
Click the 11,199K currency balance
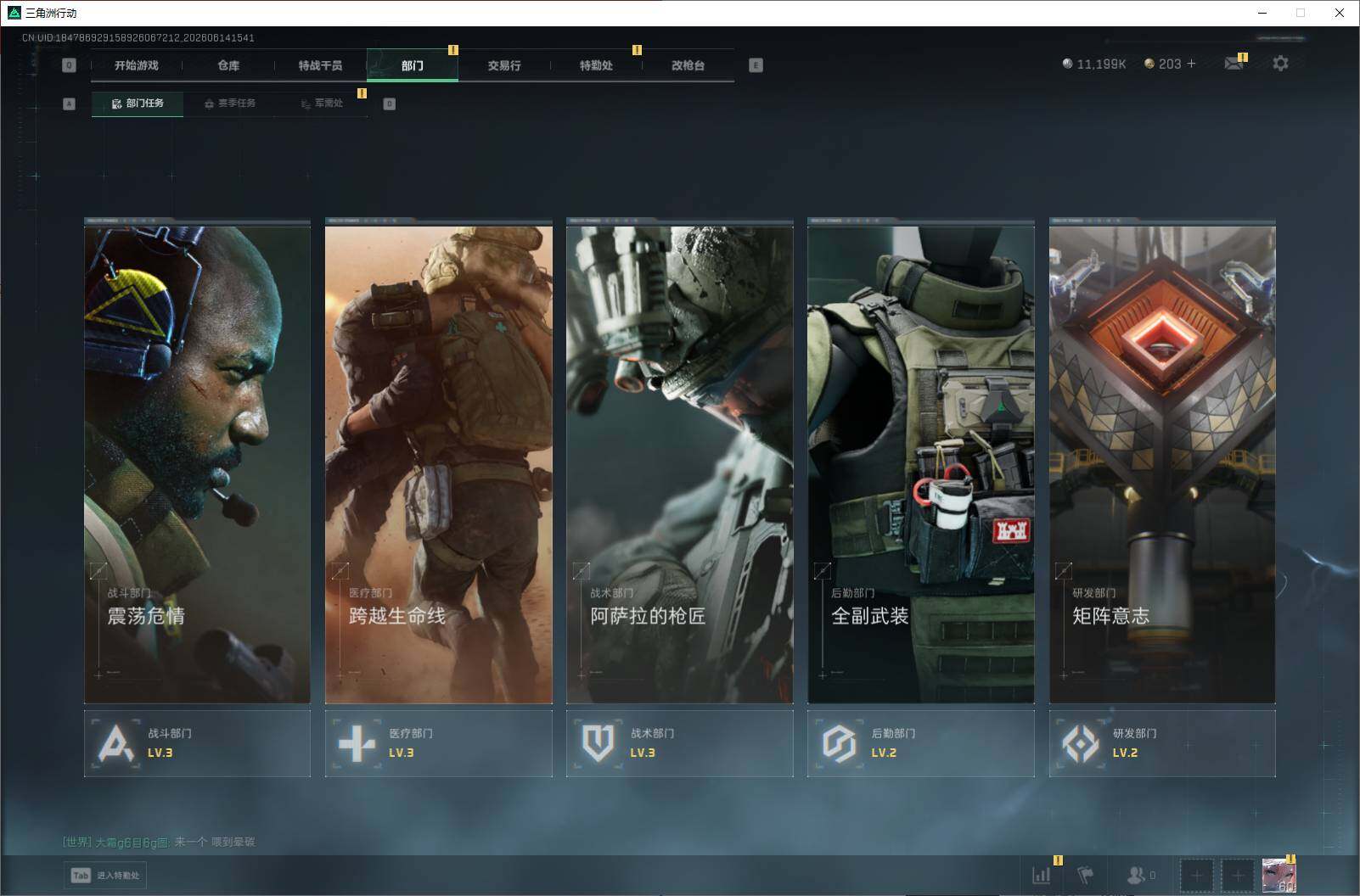point(1094,64)
